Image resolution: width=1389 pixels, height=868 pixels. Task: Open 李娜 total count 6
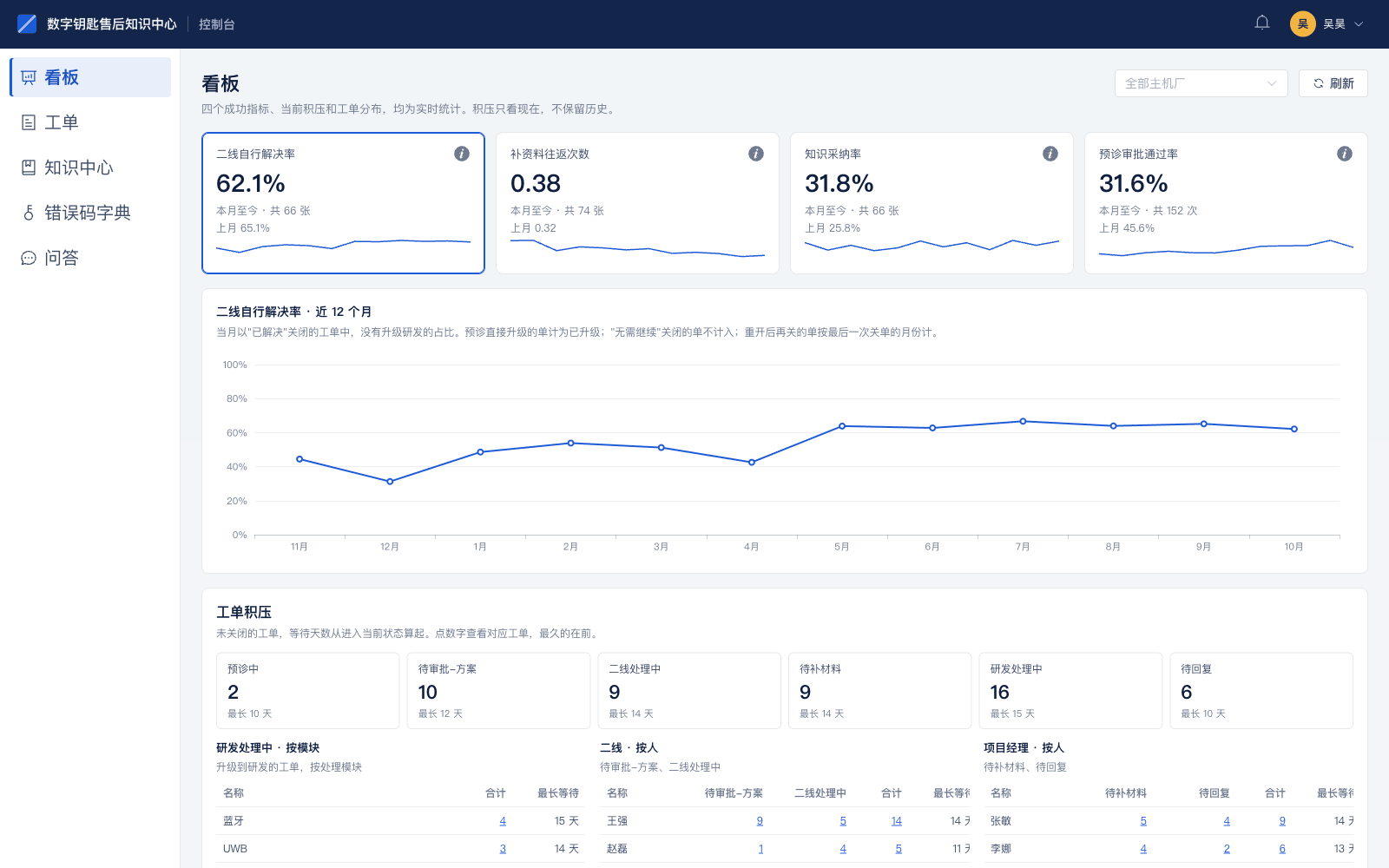click(1282, 849)
